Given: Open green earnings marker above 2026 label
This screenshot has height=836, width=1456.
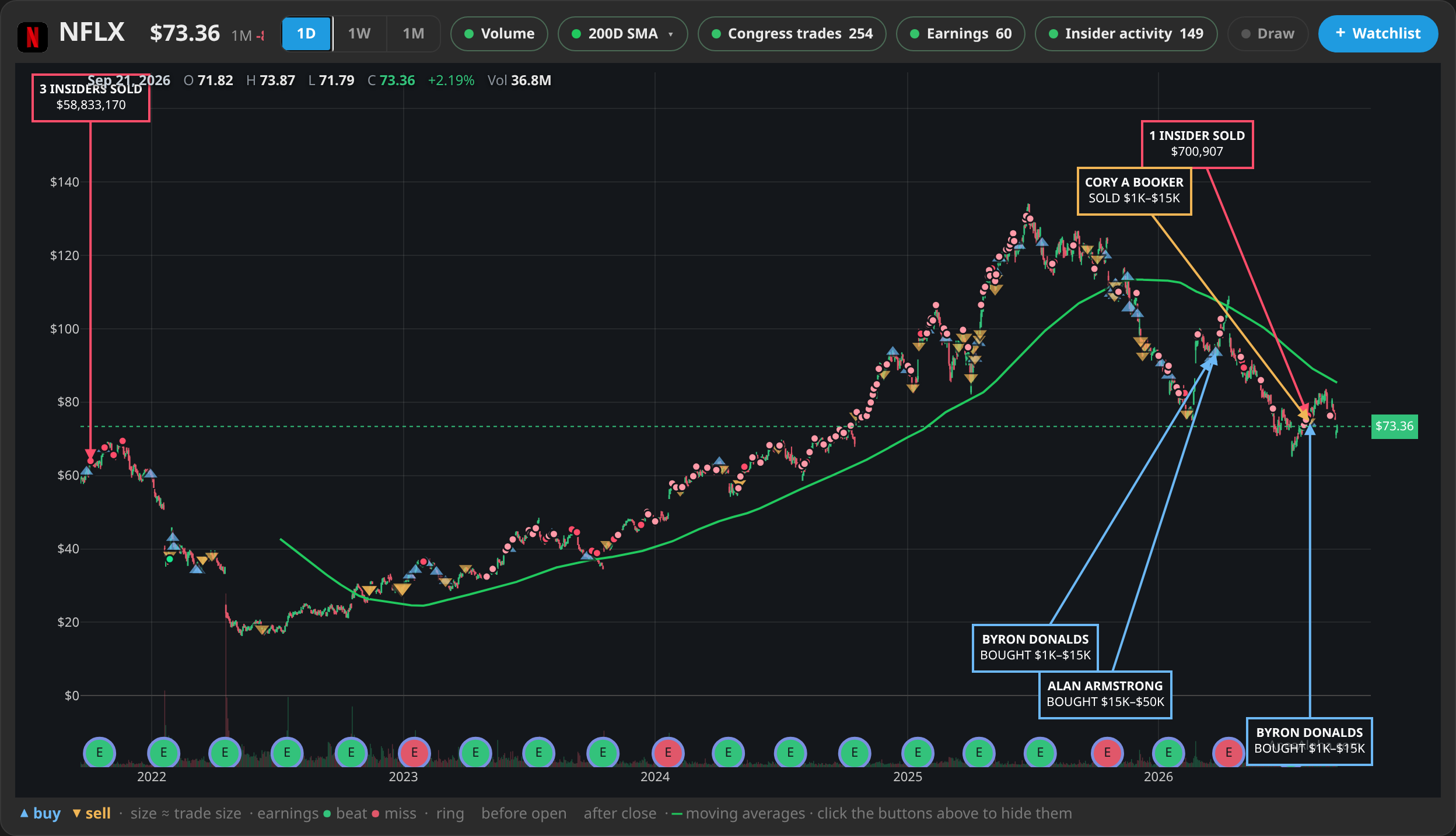Looking at the screenshot, I should [x=1168, y=753].
